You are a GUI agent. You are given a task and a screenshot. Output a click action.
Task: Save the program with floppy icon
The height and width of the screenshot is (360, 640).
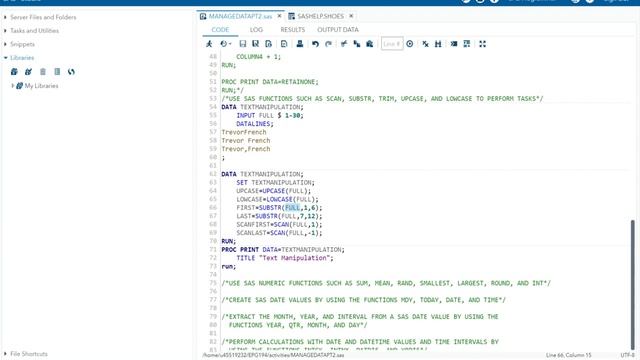(242, 44)
